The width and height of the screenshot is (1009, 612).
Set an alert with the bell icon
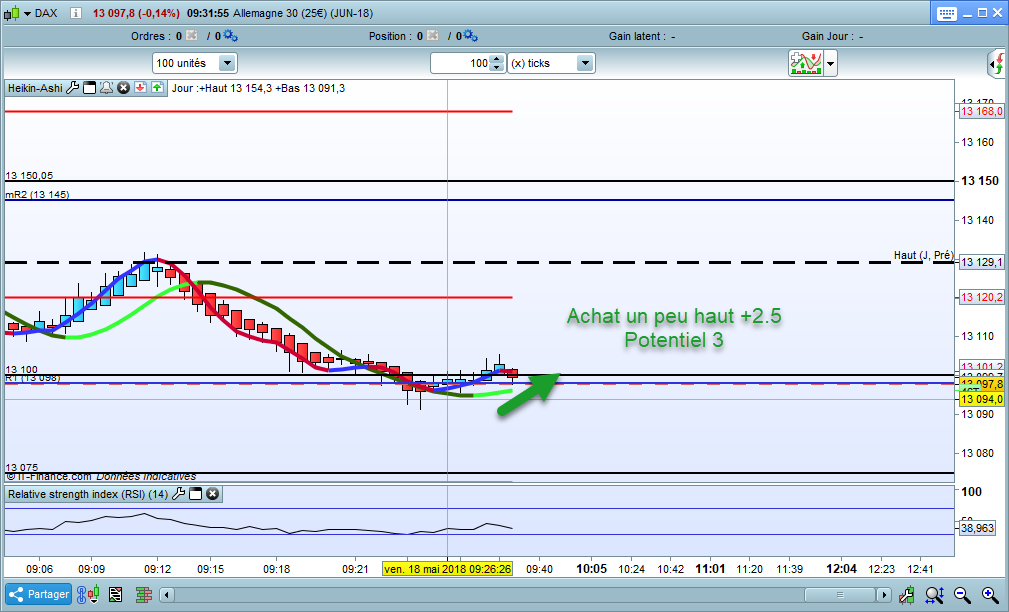[x=107, y=88]
